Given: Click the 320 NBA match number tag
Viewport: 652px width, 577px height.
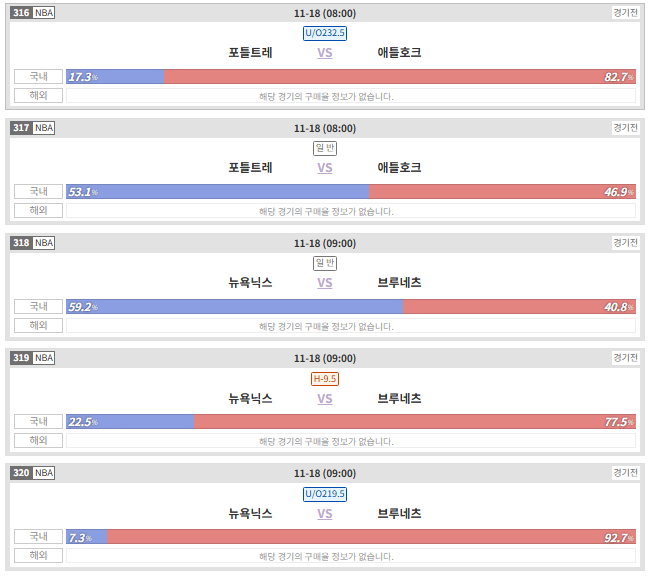Looking at the screenshot, I should coord(33,473).
